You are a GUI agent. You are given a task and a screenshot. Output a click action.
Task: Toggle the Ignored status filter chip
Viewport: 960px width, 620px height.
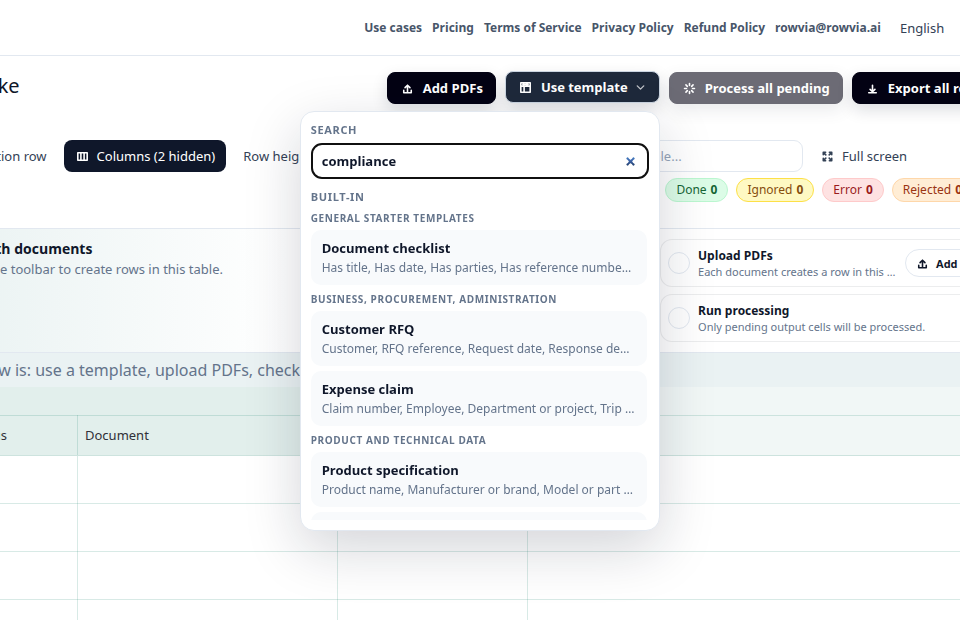(774, 190)
